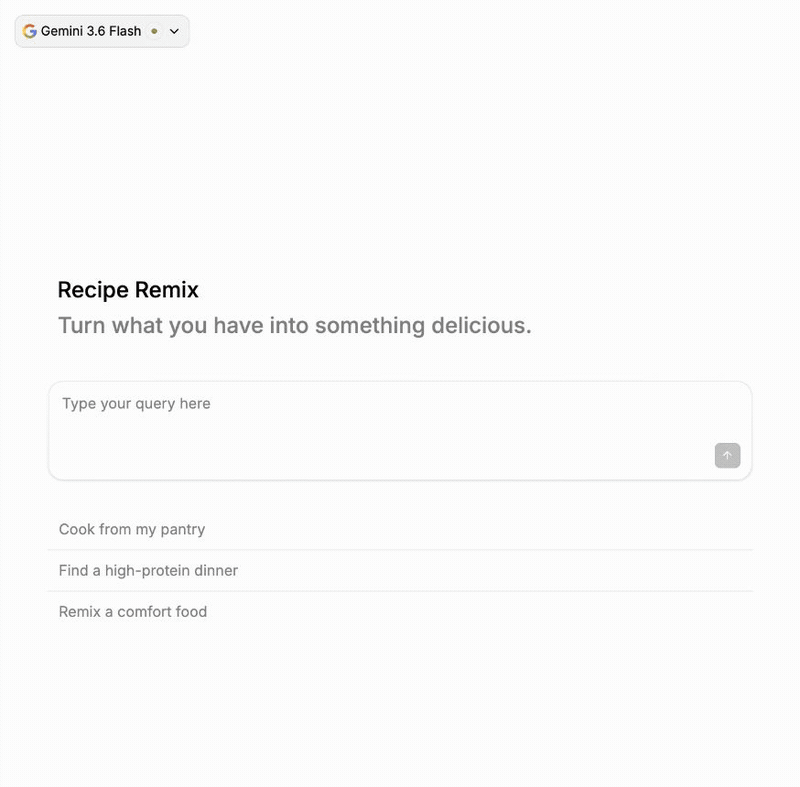This screenshot has height=787, width=800.
Task: Click the word pantry in the first suggestion
Action: pos(183,530)
